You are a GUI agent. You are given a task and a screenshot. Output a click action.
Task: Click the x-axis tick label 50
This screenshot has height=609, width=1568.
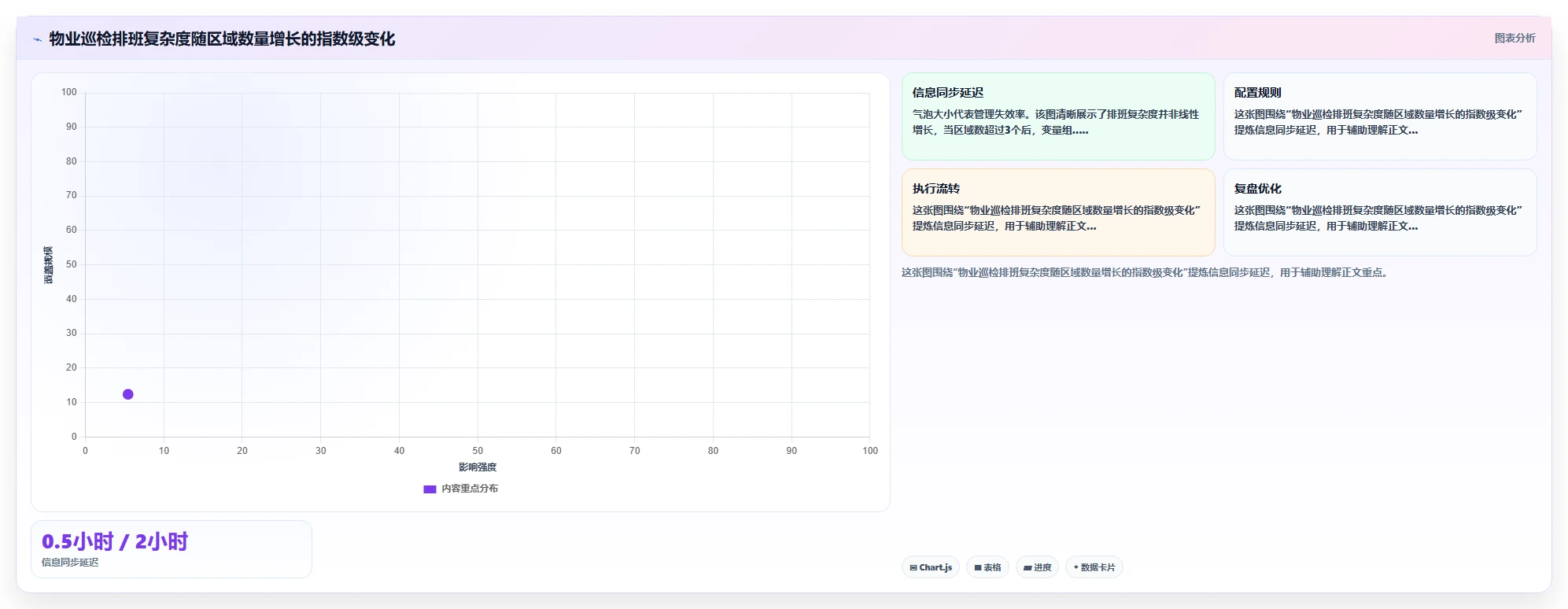click(x=478, y=451)
